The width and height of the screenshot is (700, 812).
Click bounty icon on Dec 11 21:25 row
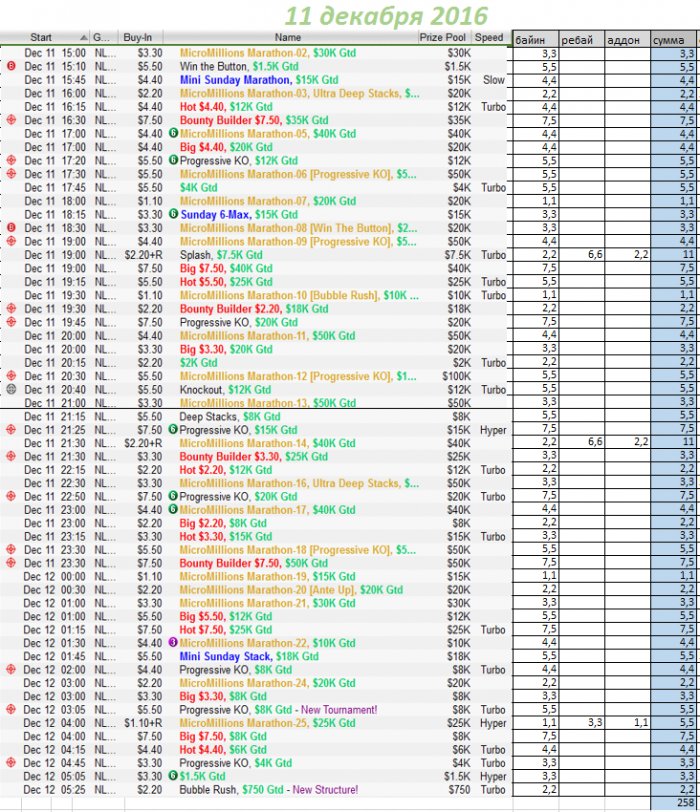click(x=11, y=430)
